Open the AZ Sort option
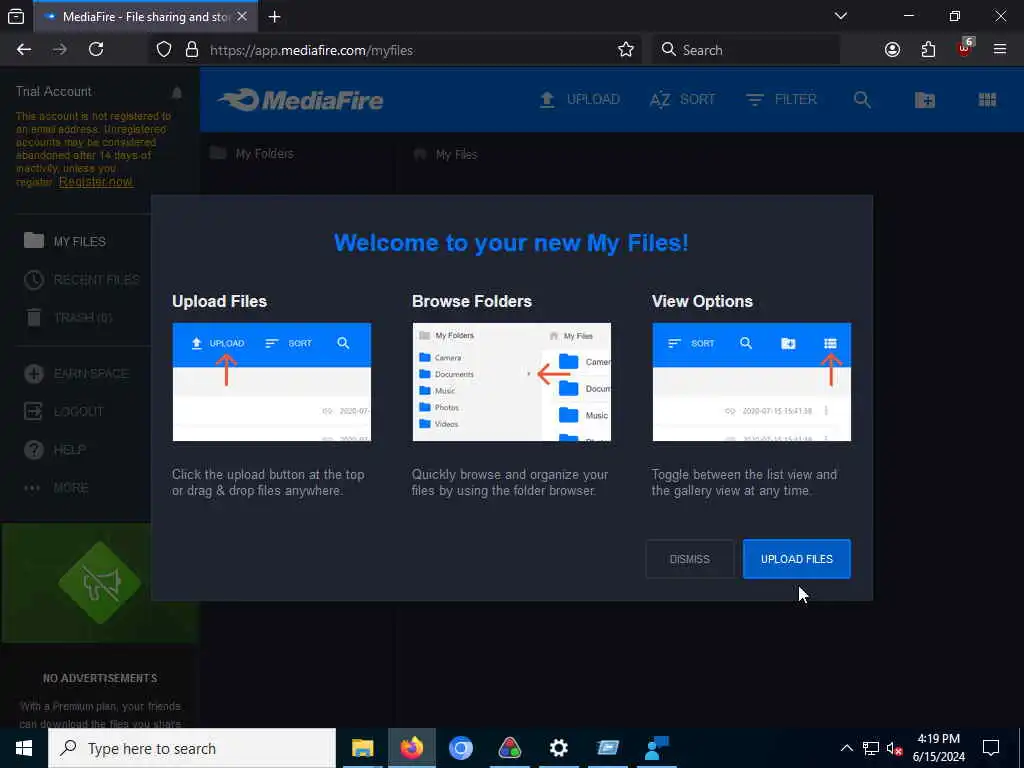The width and height of the screenshot is (1024, 768). pos(682,100)
